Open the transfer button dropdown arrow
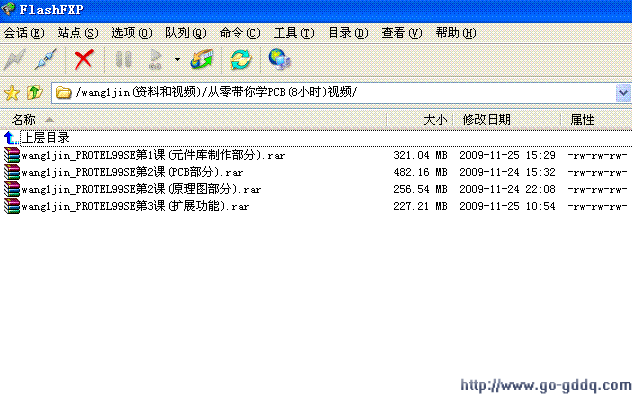This screenshot has width=640, height=400. click(x=177, y=59)
